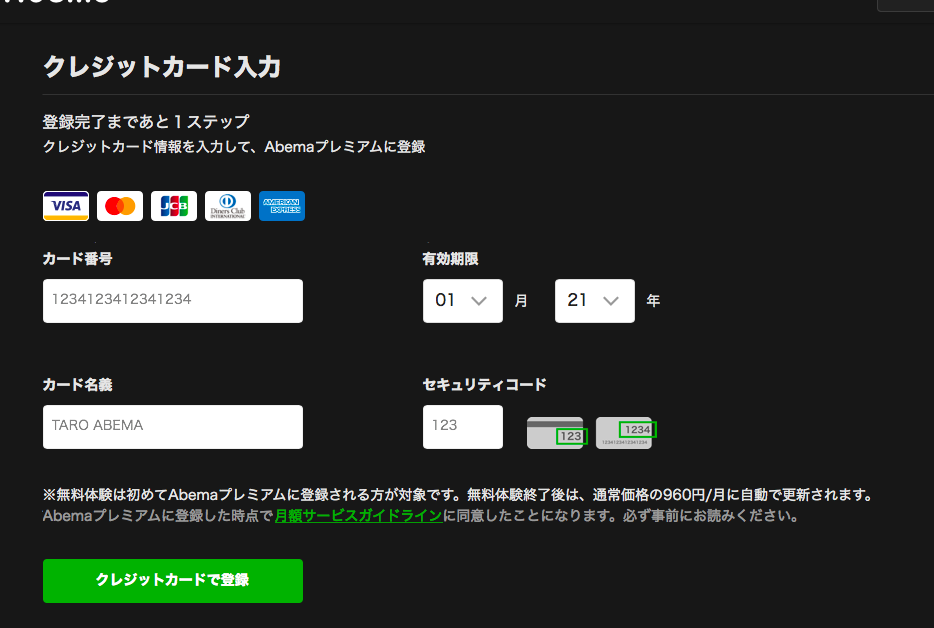The width and height of the screenshot is (934, 628).
Task: Open the expiry year dropdown showing 21
Action: (594, 301)
